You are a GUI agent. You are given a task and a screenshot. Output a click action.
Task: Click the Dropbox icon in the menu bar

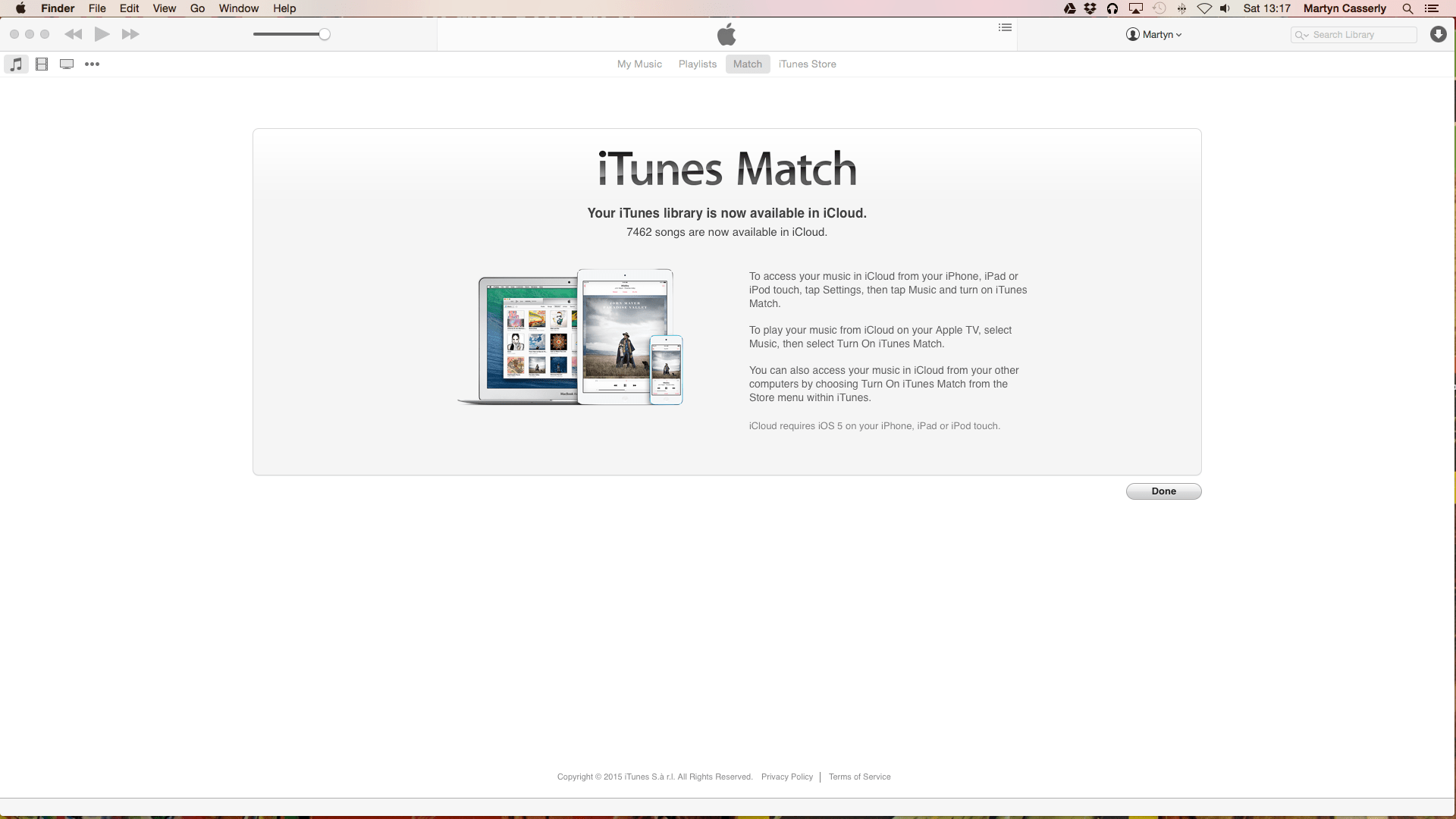pos(1090,8)
